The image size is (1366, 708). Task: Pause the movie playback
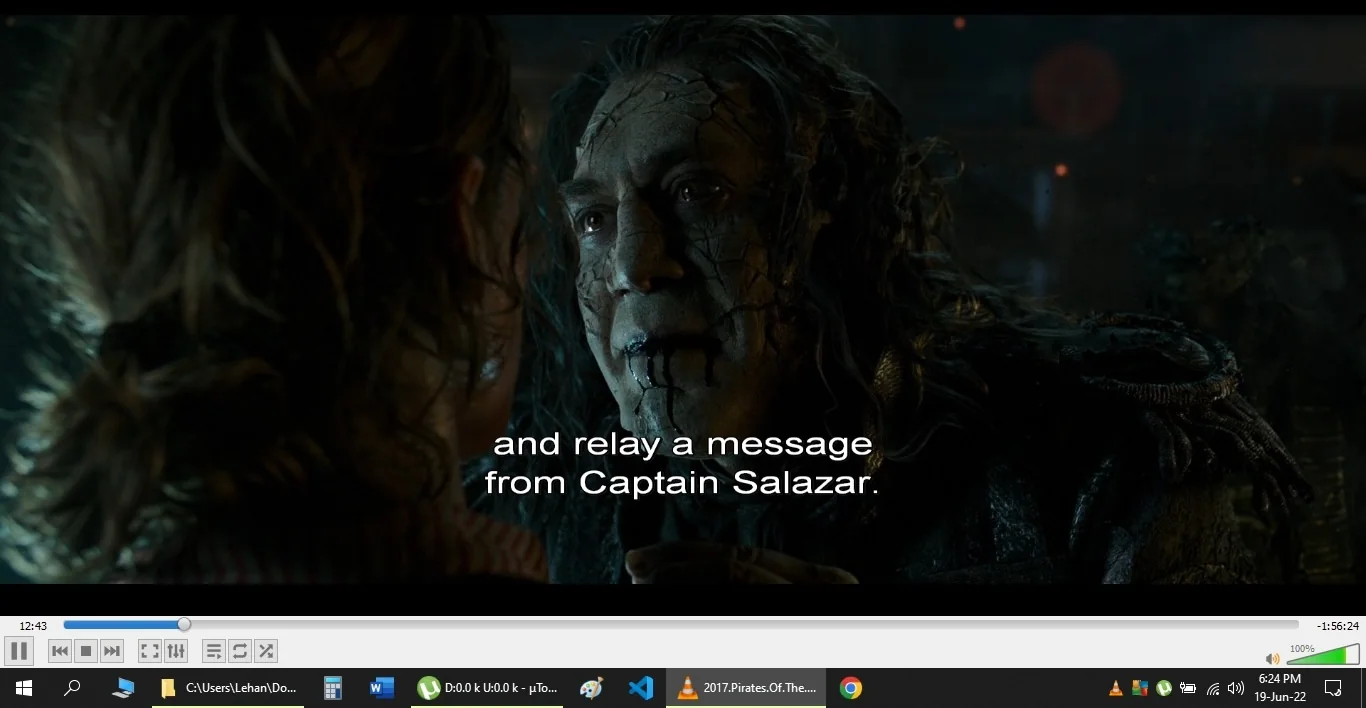pyautogui.click(x=19, y=651)
